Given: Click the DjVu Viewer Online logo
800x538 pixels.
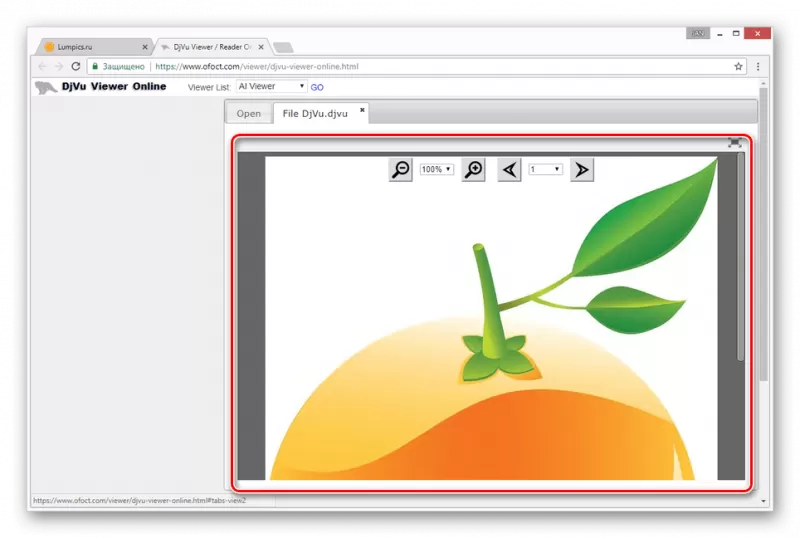Looking at the screenshot, I should pos(45,87).
